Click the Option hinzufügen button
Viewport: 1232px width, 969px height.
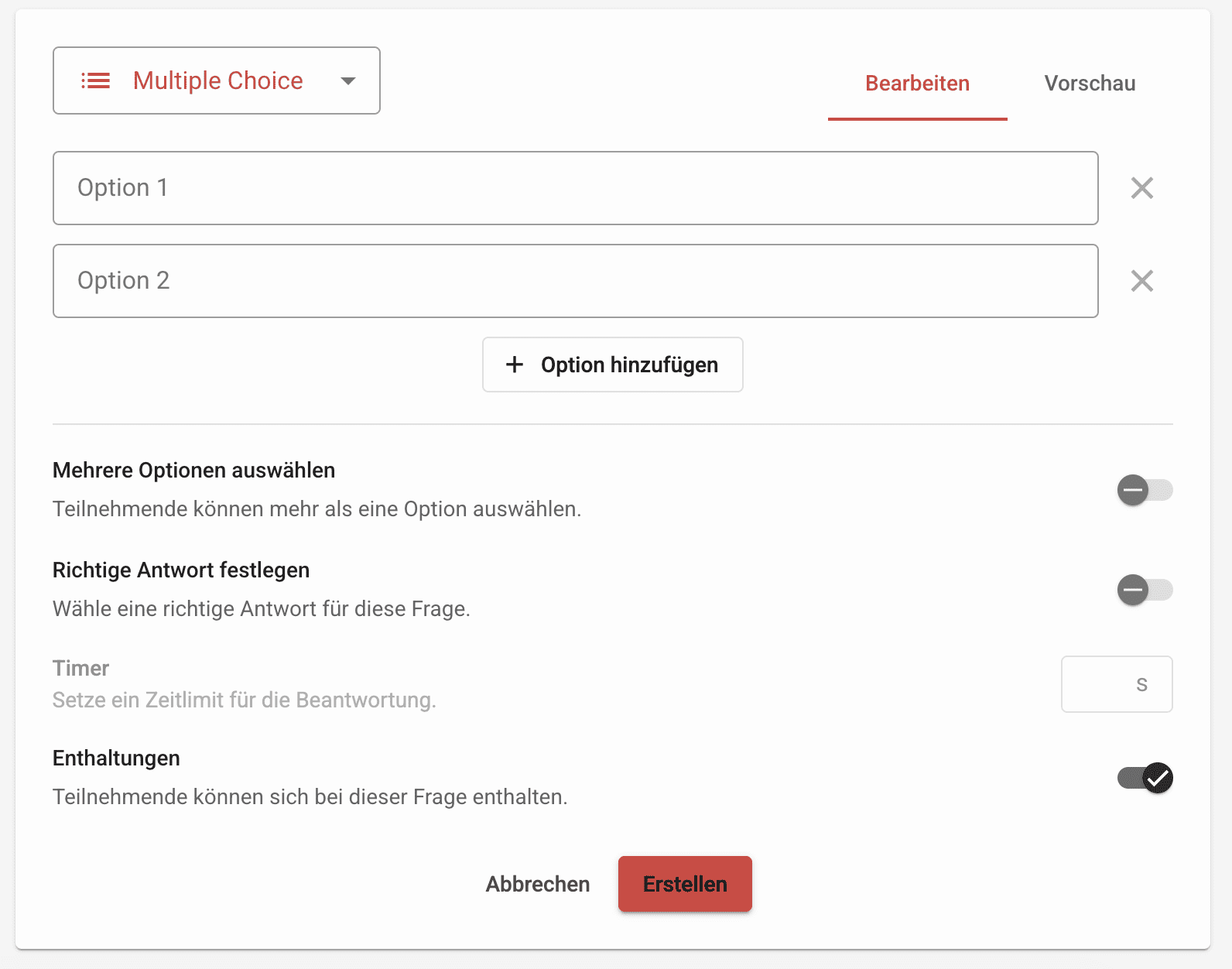(613, 365)
